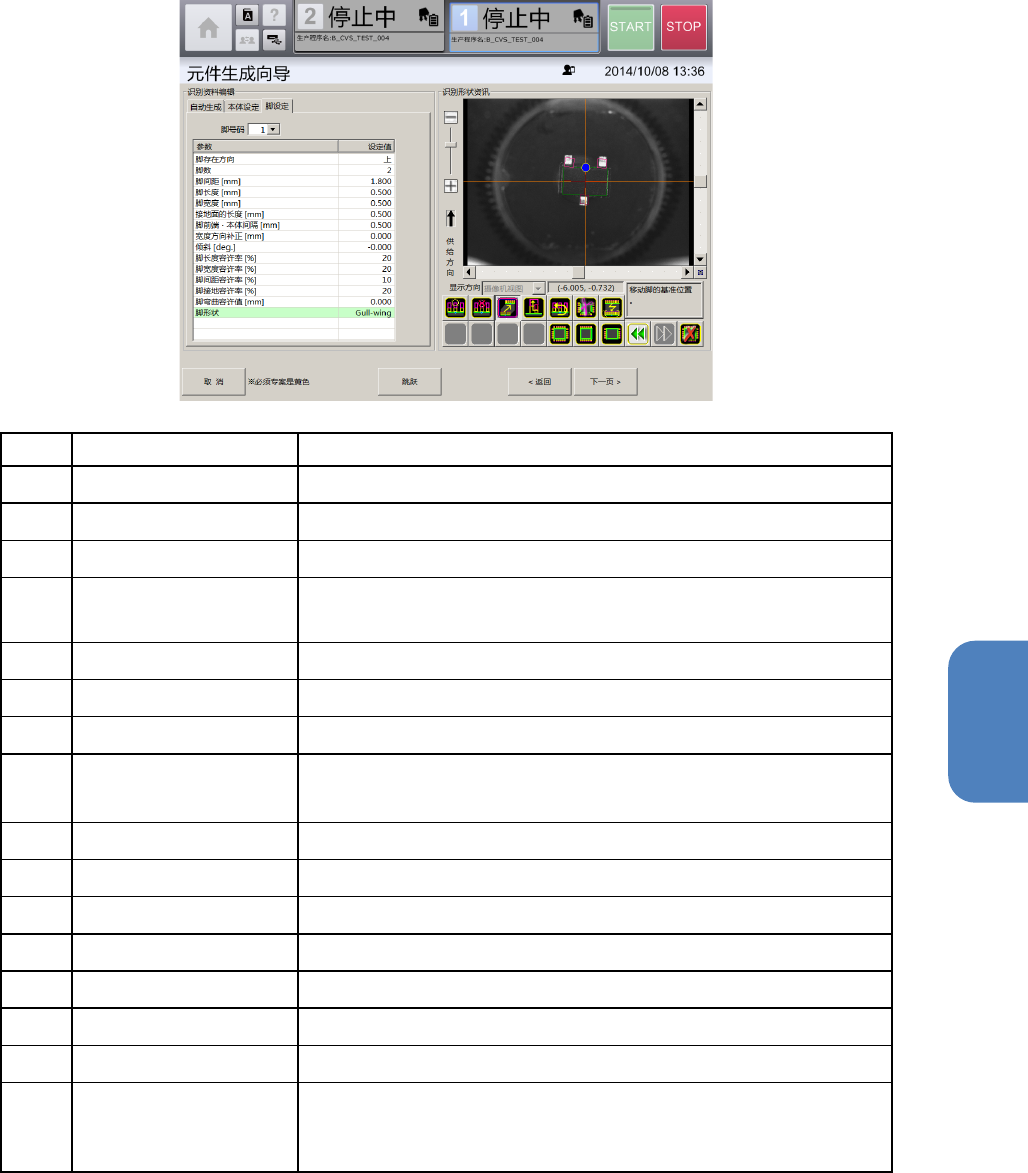Click the language 'A' icon
1028x1173 pixels.
248,15
